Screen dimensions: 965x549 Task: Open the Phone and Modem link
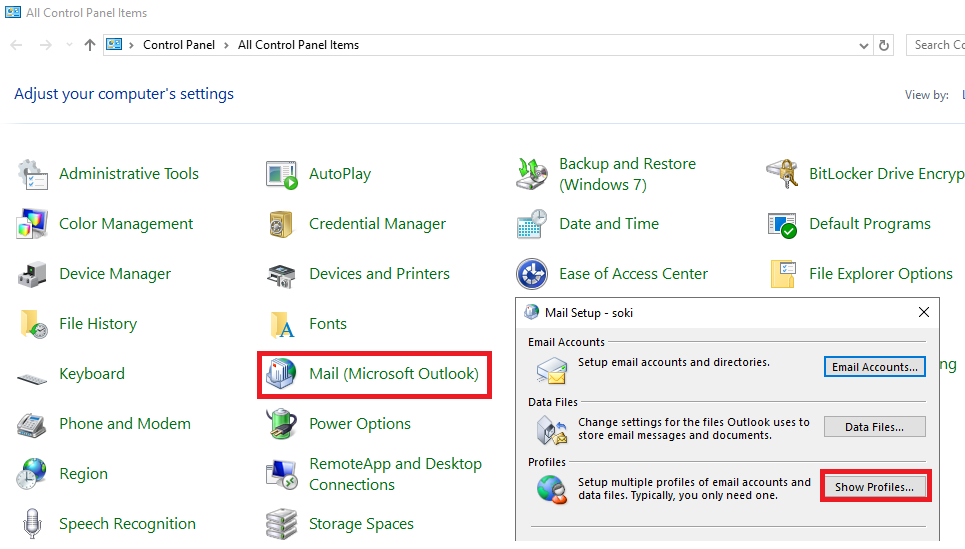pyautogui.click(x=125, y=424)
